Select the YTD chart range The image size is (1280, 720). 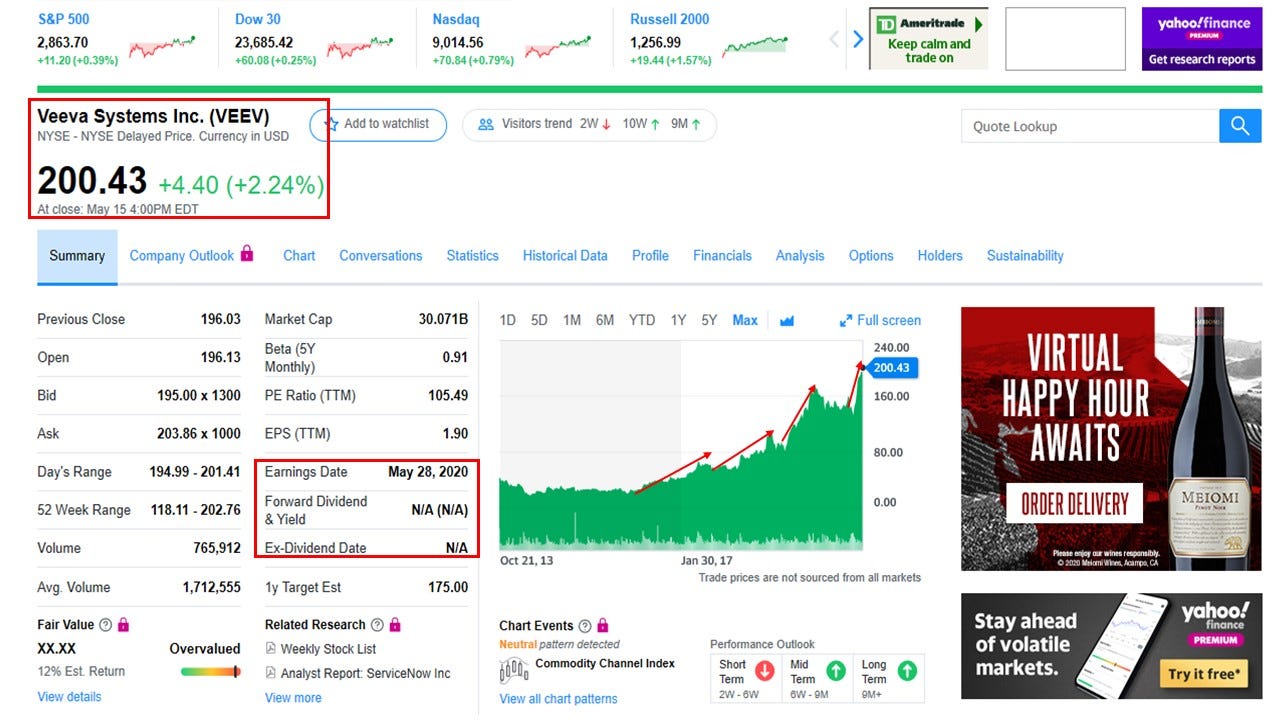[642, 321]
